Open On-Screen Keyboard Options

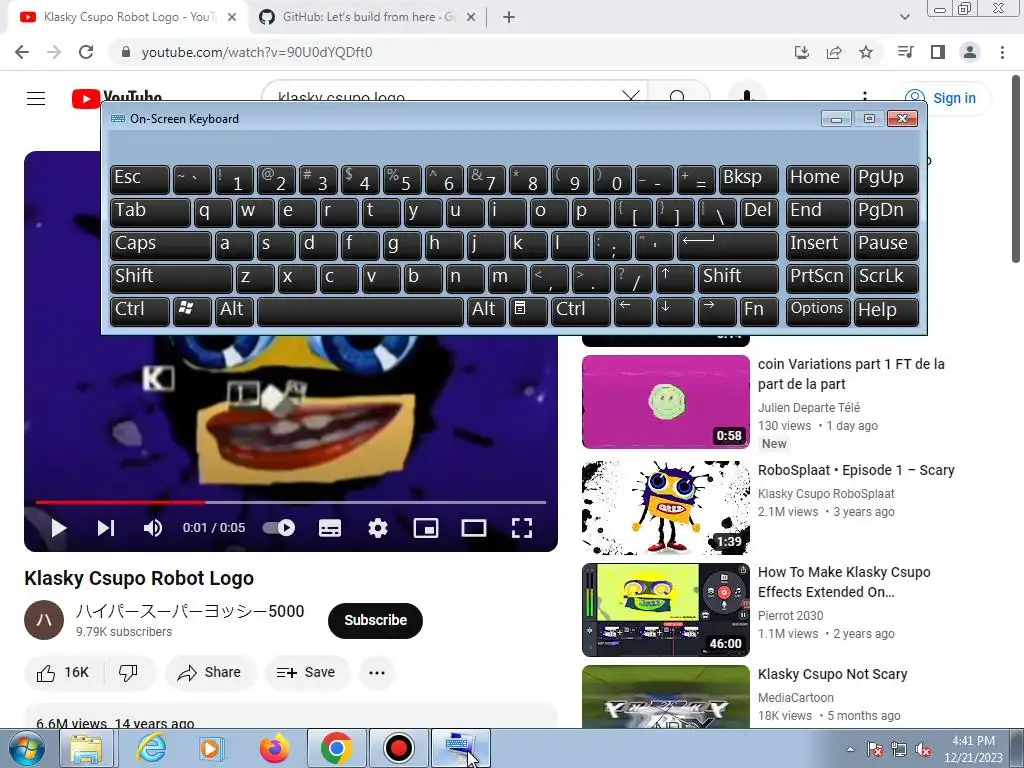(818, 311)
